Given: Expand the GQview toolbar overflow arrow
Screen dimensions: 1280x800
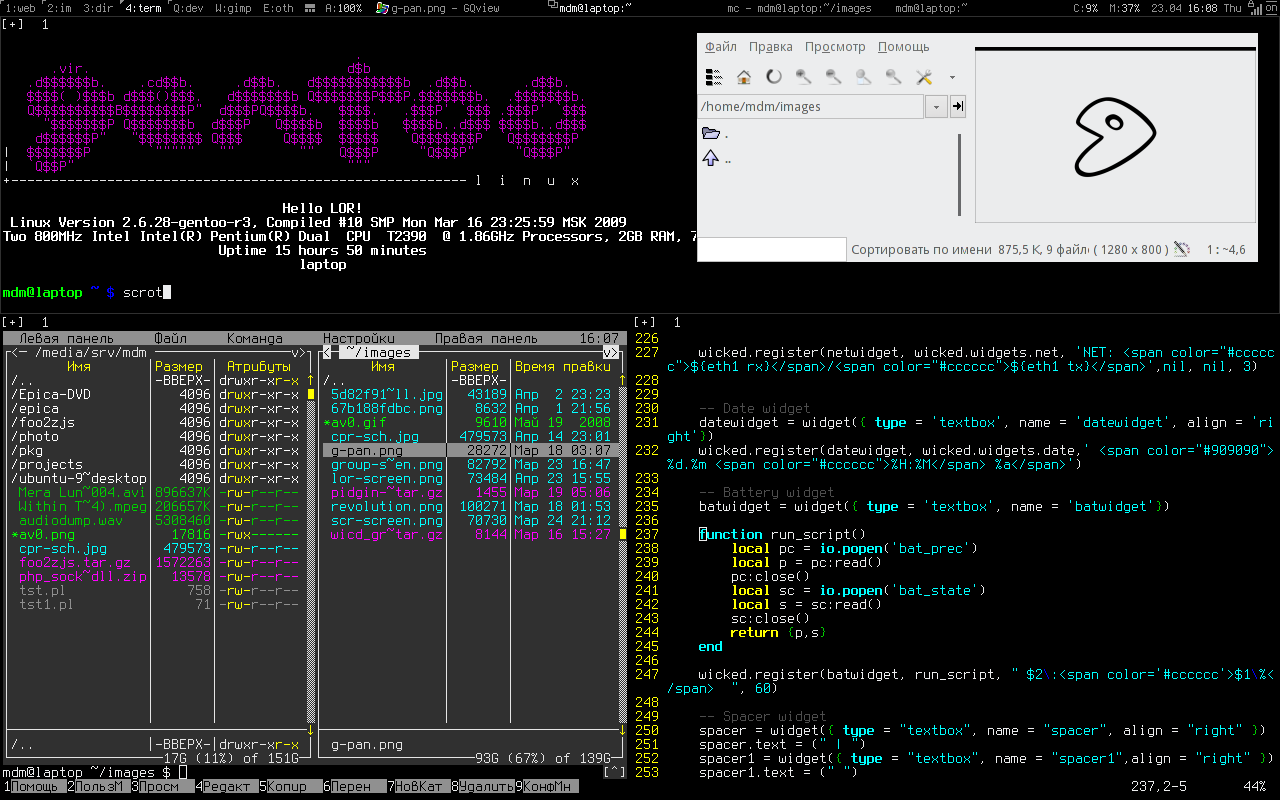Looking at the screenshot, I should pyautogui.click(x=952, y=77).
